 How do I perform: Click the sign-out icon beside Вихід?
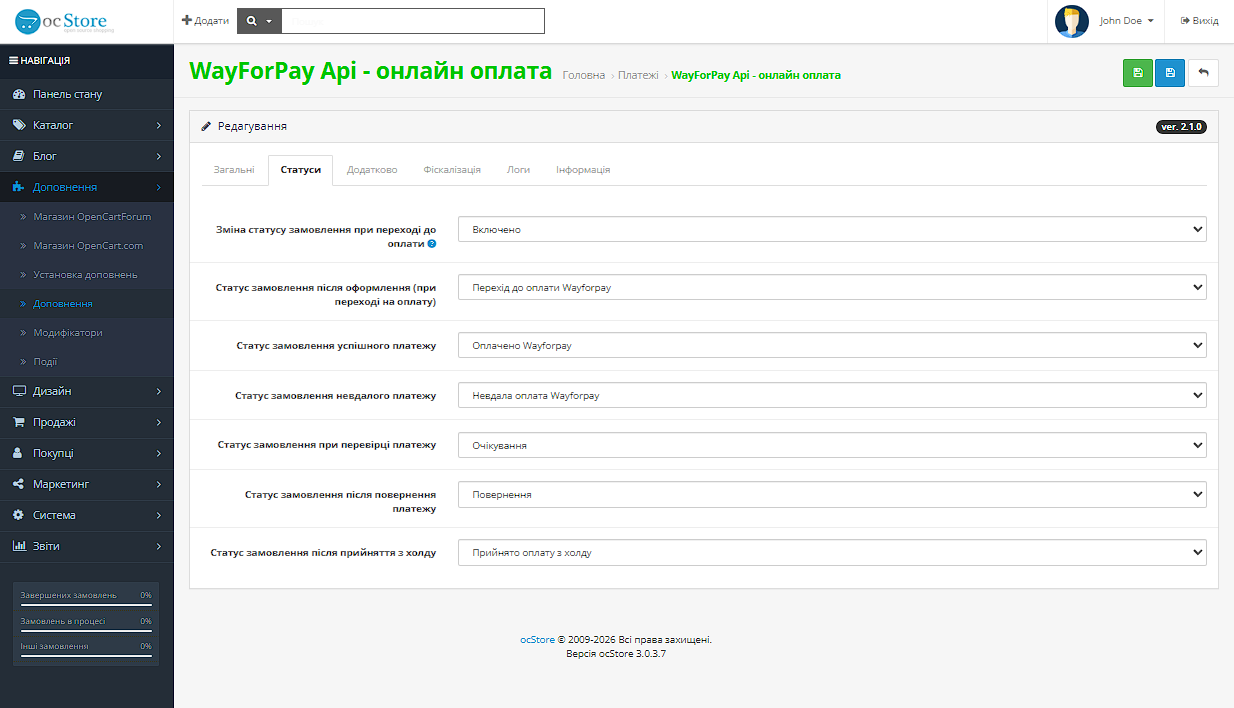[x=1185, y=21]
